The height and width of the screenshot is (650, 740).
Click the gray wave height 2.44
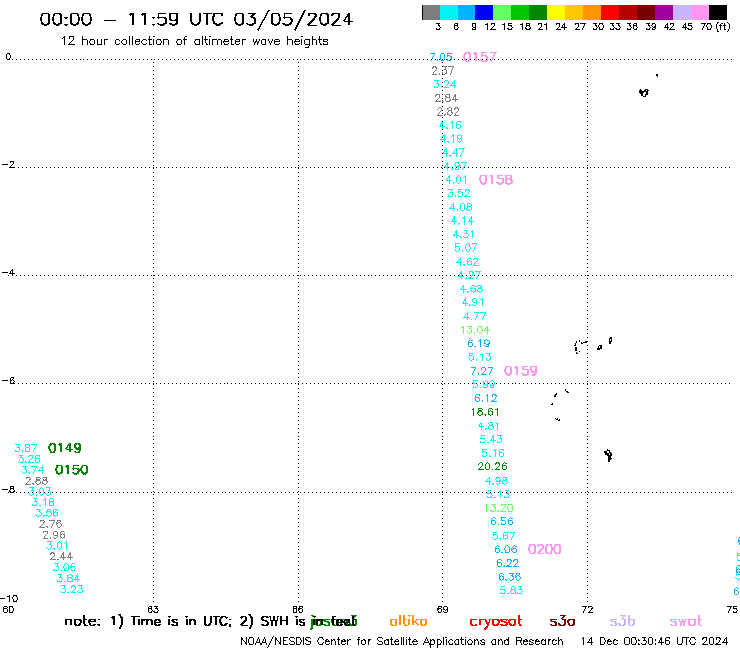click(61, 557)
